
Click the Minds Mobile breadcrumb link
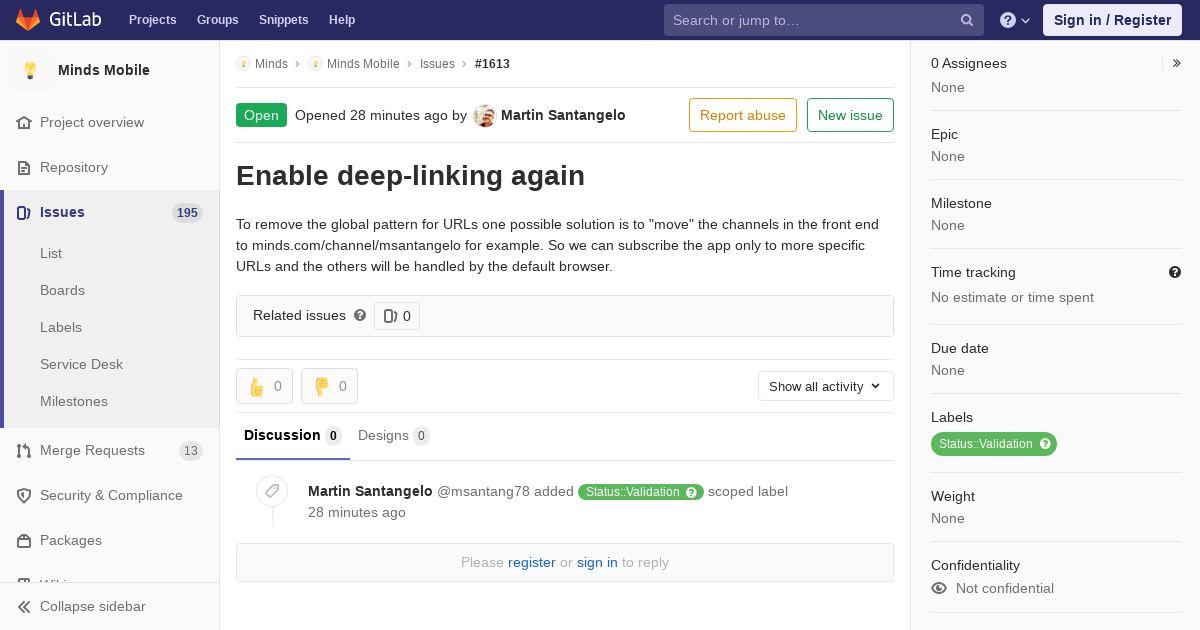click(363, 64)
